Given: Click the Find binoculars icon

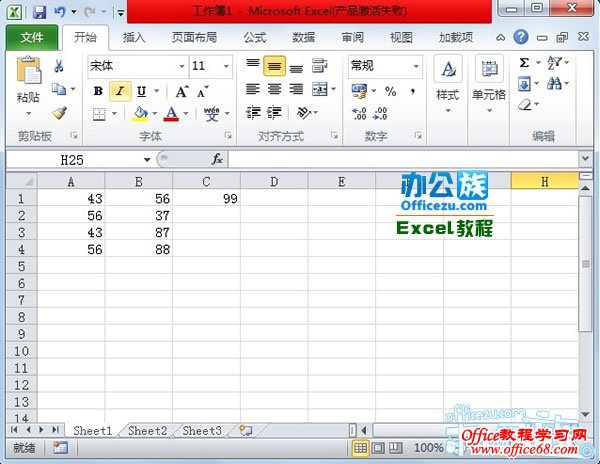Looking at the screenshot, I should pos(554,83).
